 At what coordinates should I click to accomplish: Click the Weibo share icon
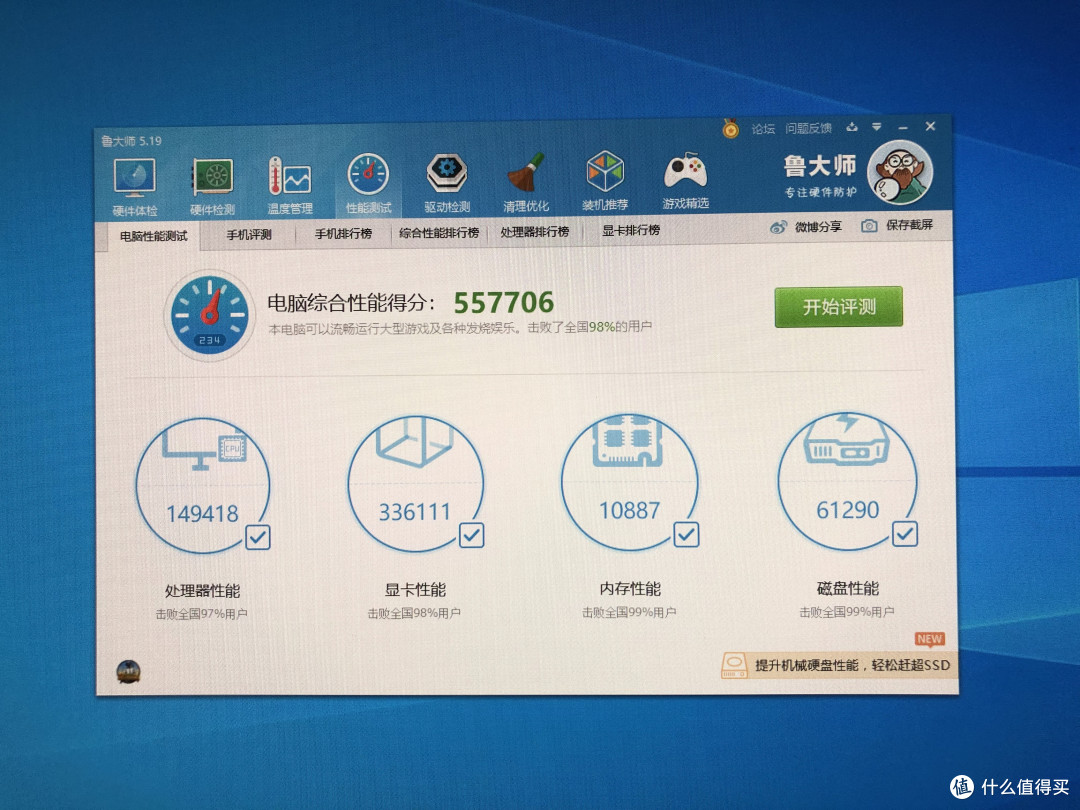tap(778, 227)
